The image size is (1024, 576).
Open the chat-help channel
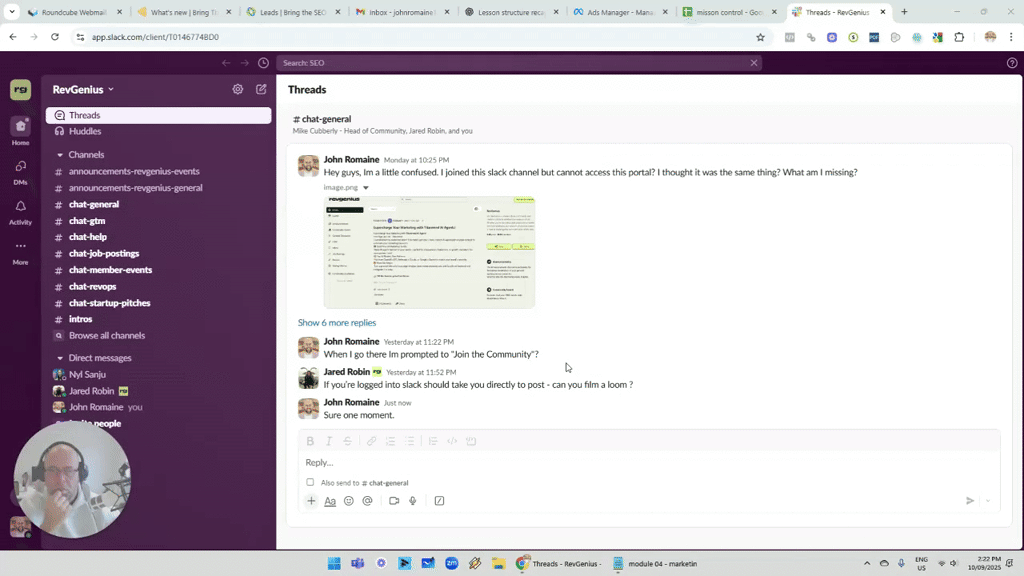(88, 237)
